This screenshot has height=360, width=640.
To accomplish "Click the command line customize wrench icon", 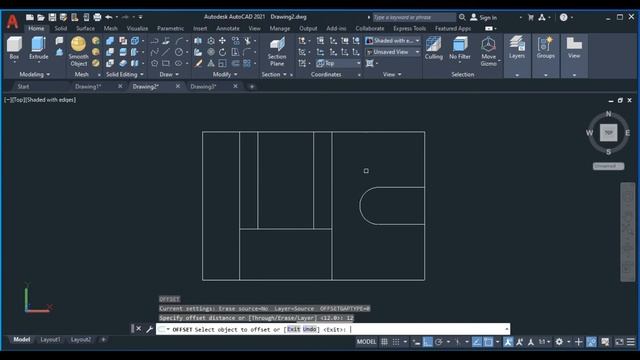I will [x=149, y=329].
